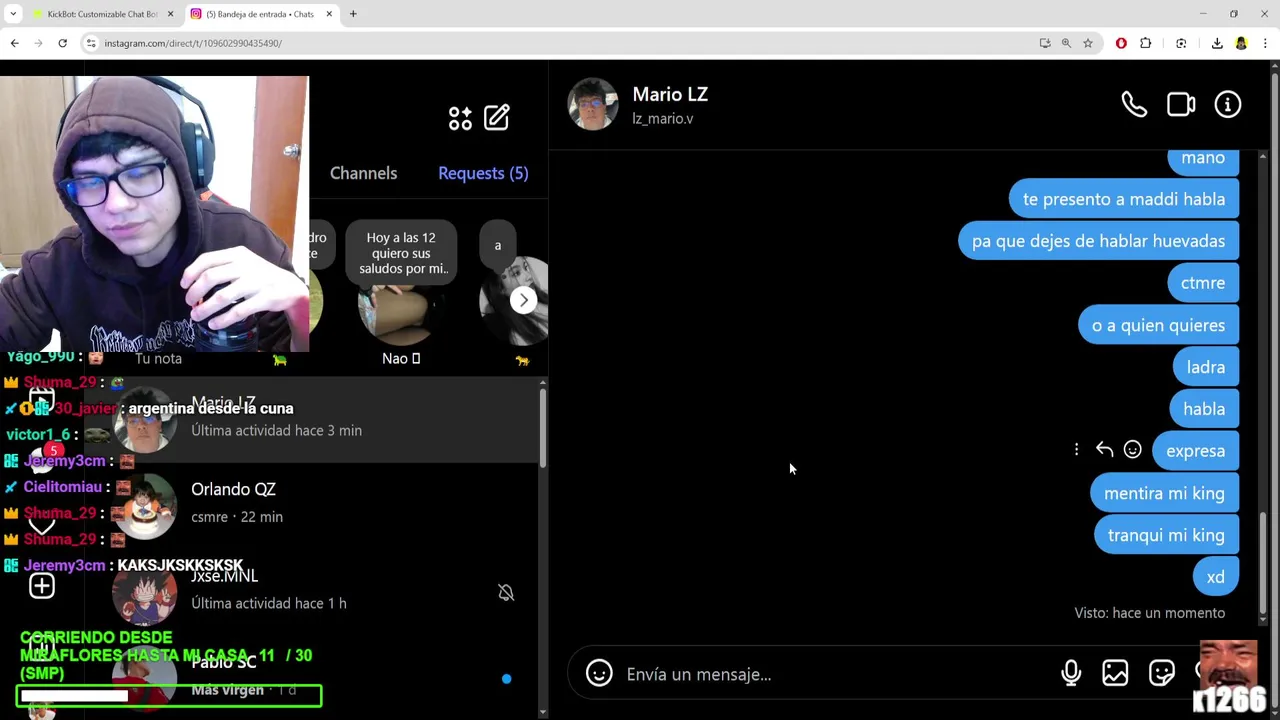Select the Bandeja de entrada Chats tab
The image size is (1280, 720).
262,14
